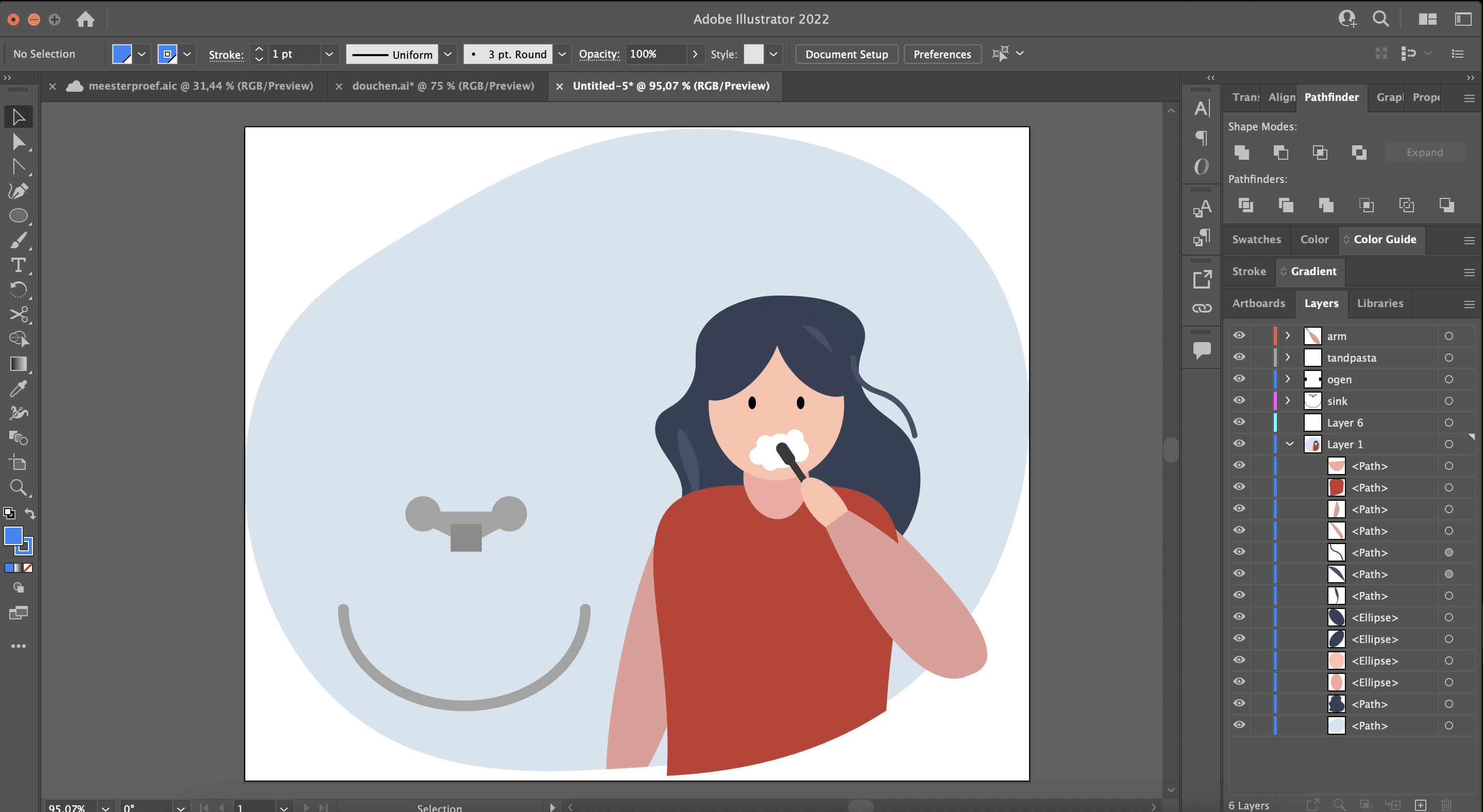Hide the arm layer
Image resolution: width=1483 pixels, height=812 pixels.
1239,335
